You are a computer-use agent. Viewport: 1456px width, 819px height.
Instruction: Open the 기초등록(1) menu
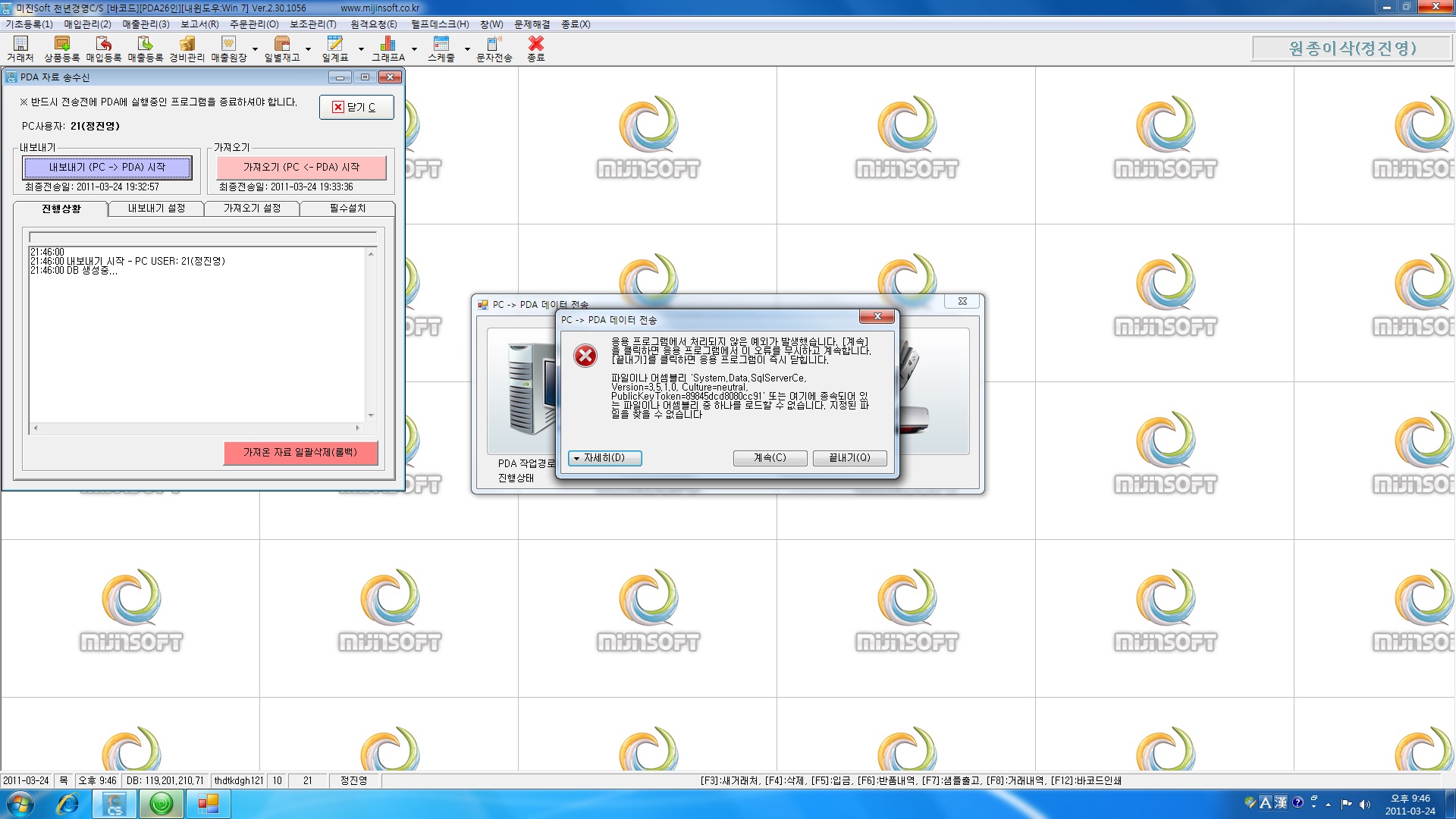pyautogui.click(x=30, y=24)
